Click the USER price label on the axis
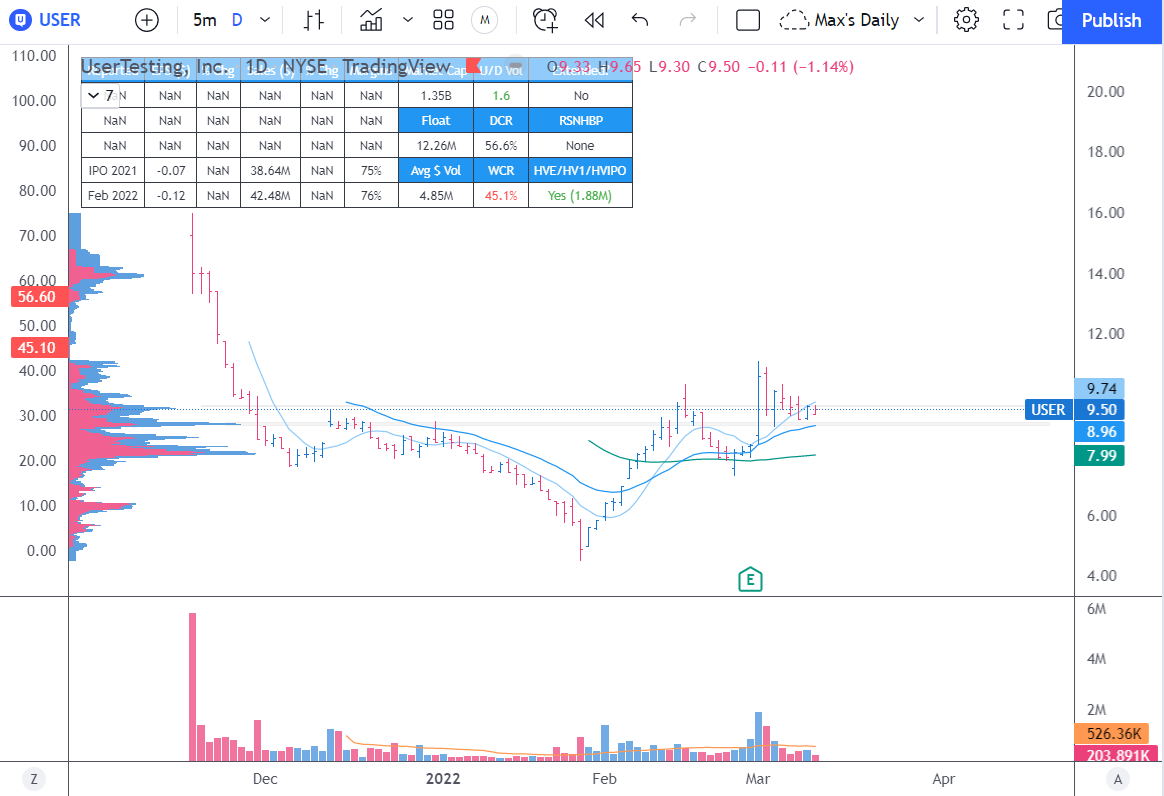Viewport: 1164px width, 796px height. [1048, 410]
